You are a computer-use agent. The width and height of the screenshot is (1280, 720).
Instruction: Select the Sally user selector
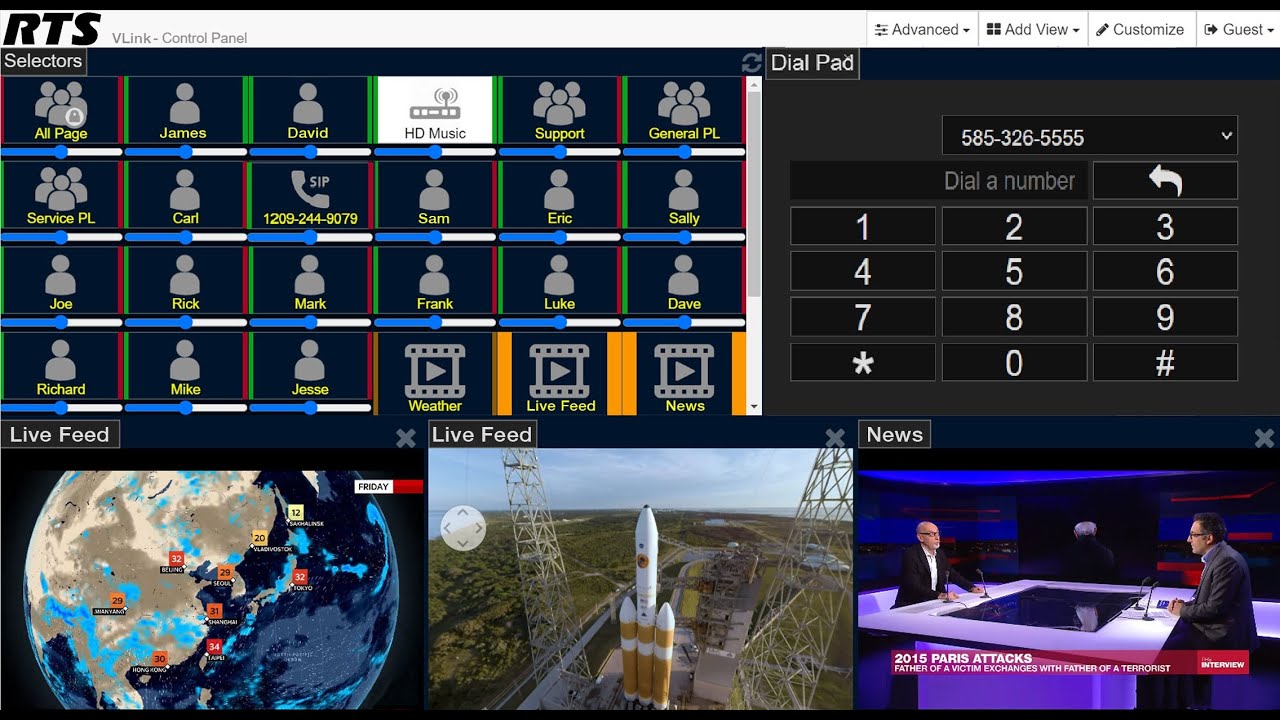tap(684, 195)
